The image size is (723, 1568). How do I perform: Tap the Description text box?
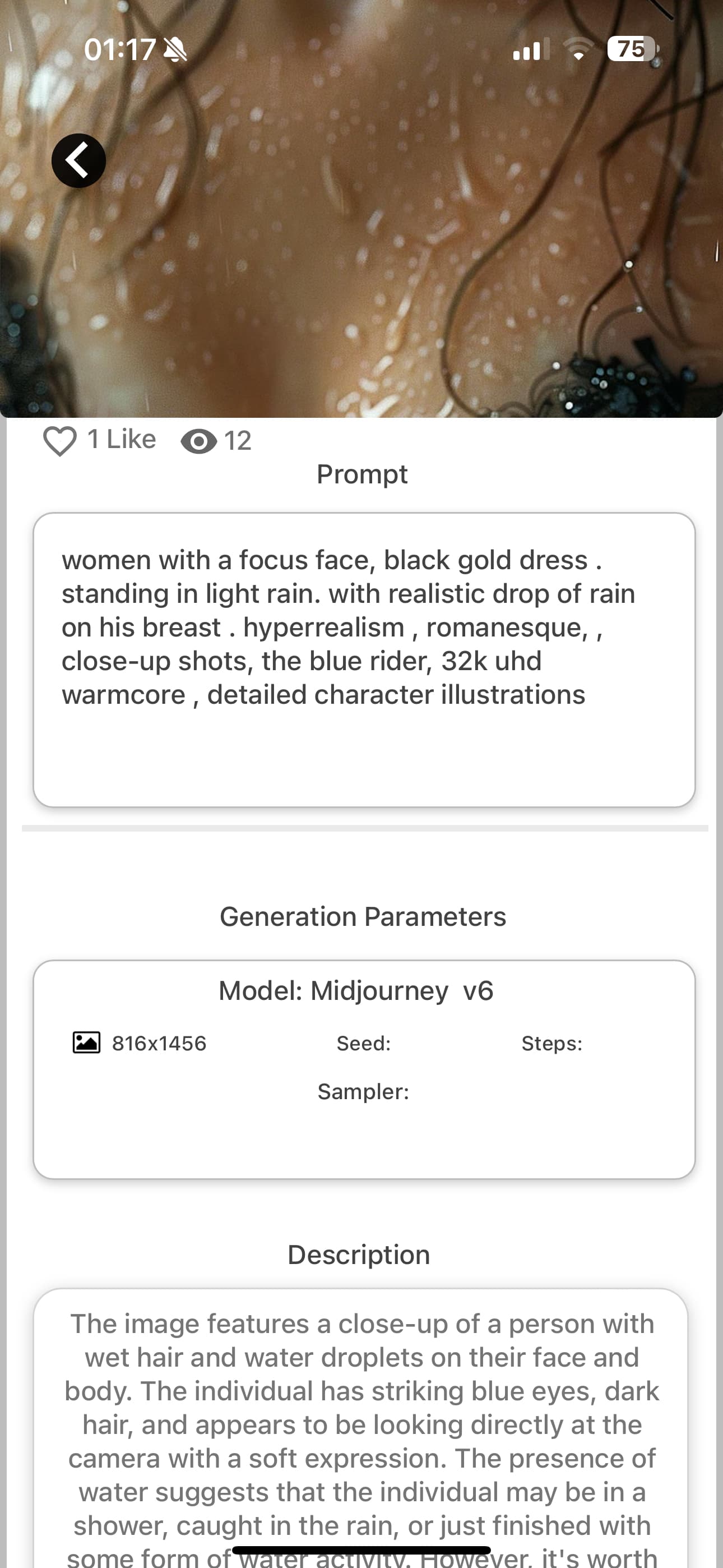[361, 1424]
